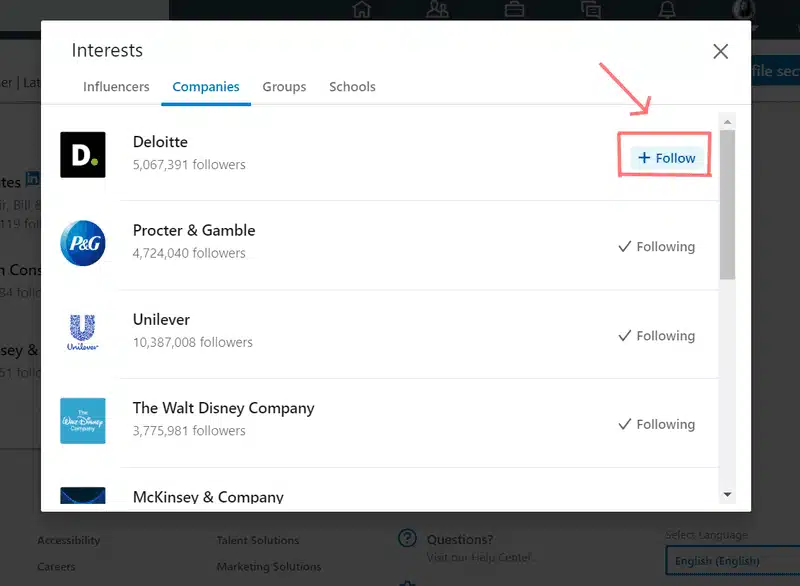Open the Deloitte company name link

coord(160,142)
